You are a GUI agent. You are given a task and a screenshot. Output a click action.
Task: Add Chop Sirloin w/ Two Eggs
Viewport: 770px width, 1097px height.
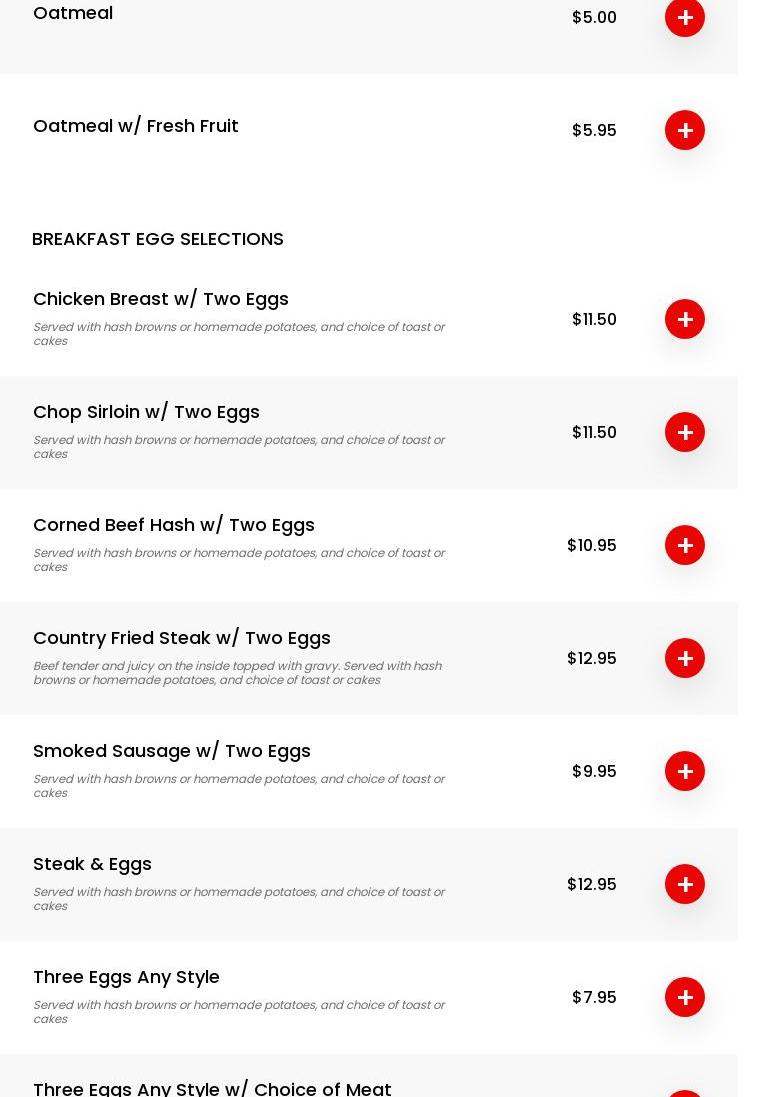tap(685, 432)
